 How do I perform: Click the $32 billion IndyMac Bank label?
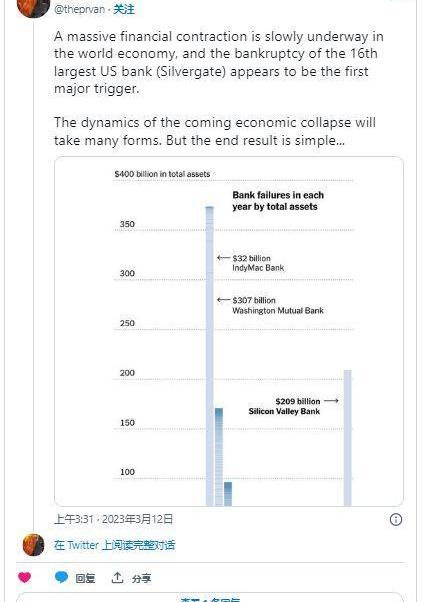(258, 263)
